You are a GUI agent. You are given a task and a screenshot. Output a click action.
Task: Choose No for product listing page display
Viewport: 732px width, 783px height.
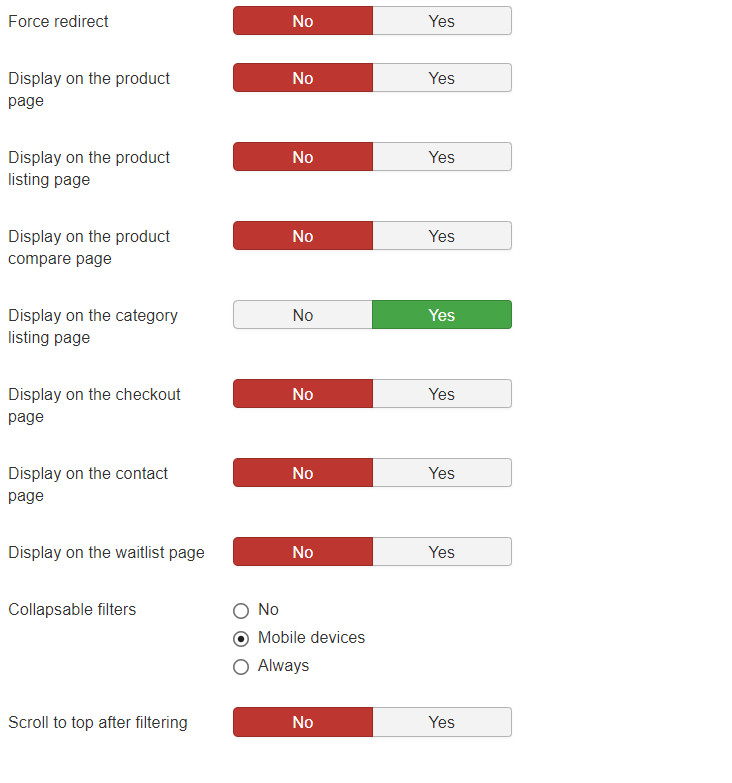303,157
